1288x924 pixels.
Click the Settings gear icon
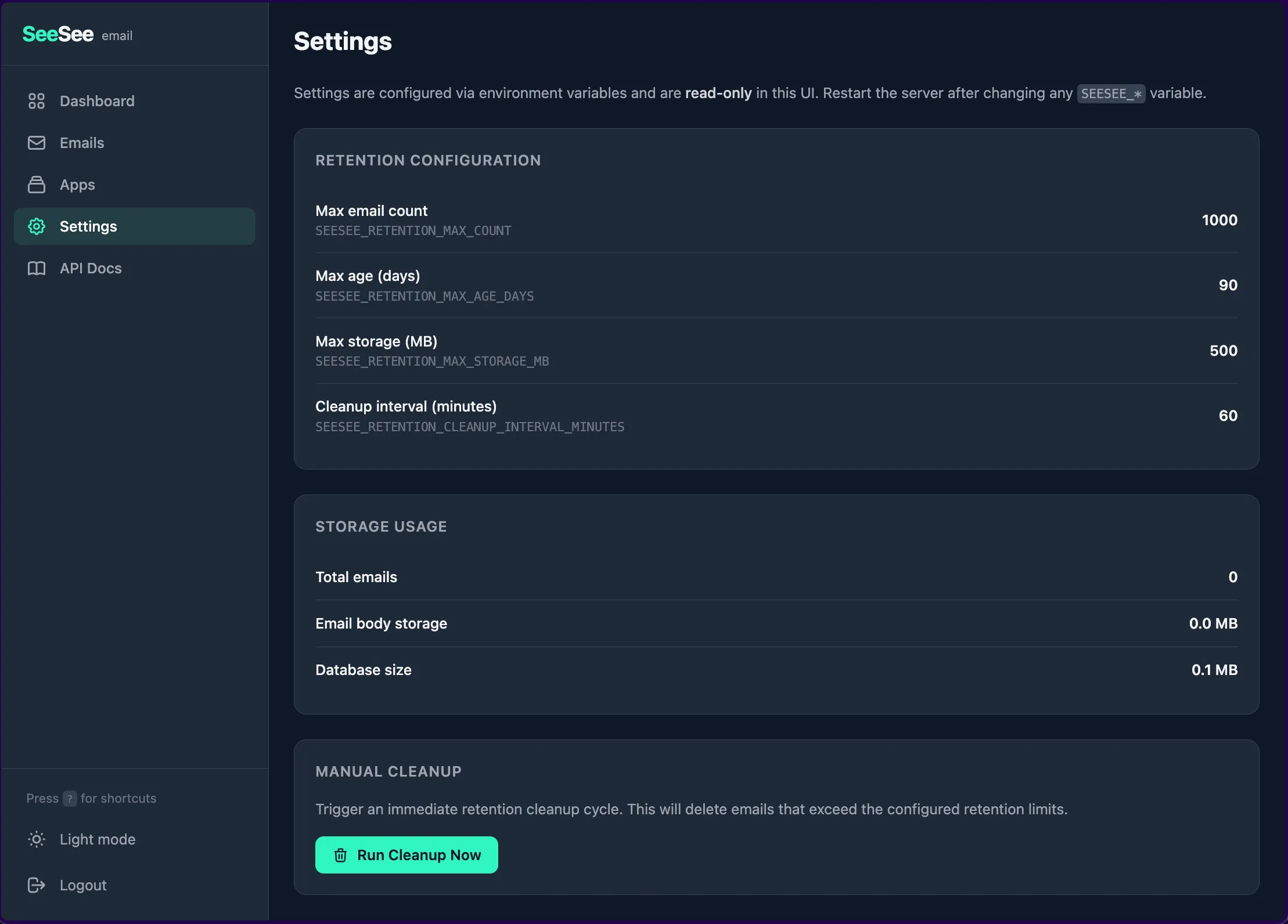point(36,226)
